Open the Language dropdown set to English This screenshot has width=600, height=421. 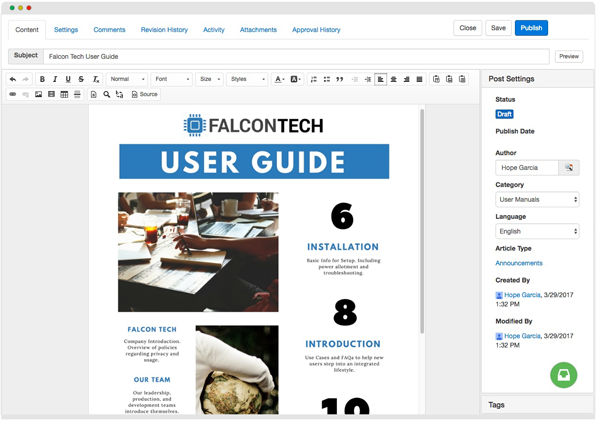537,231
